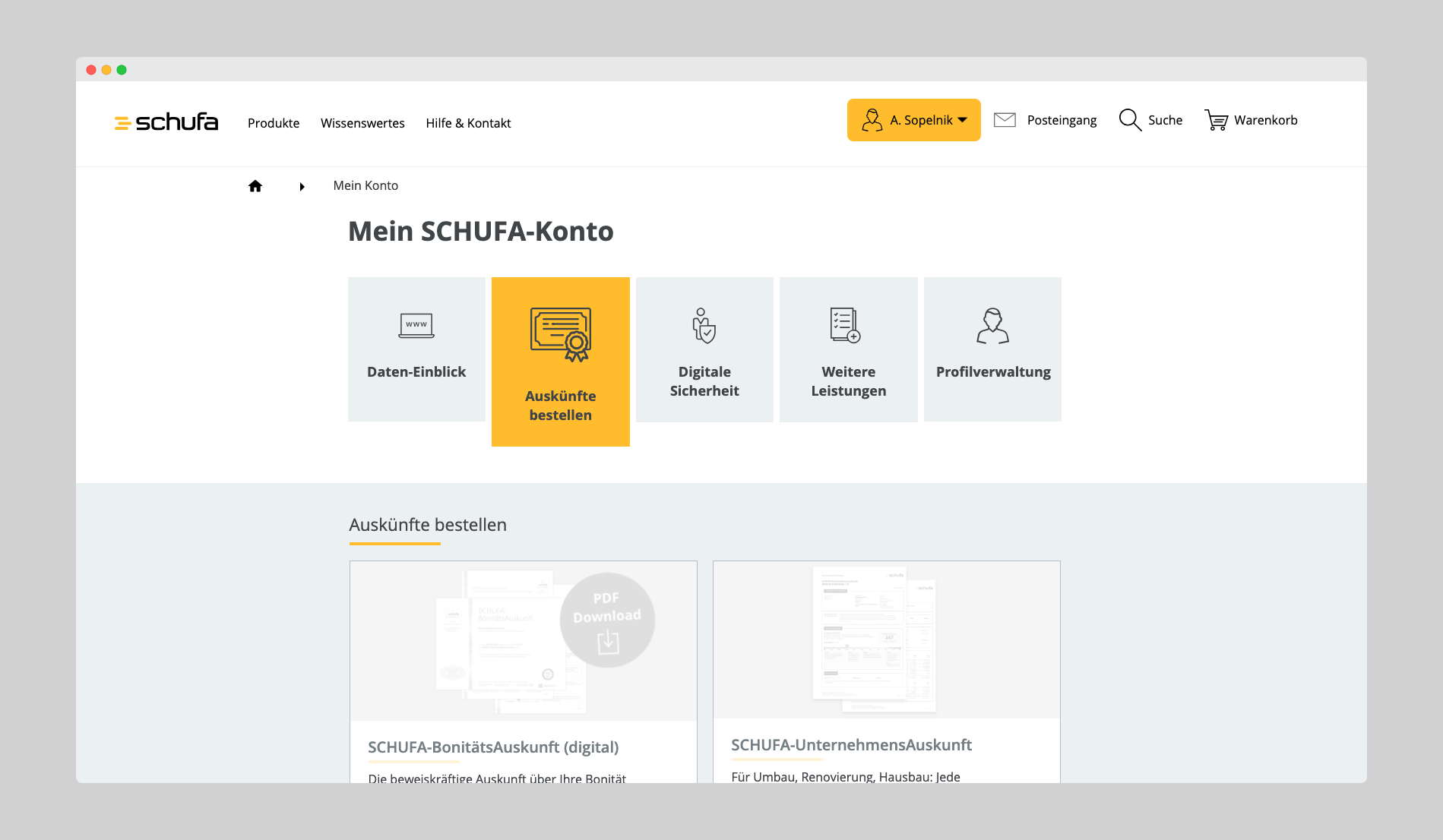Click the Mein SCHUFA-Konto heading

481,232
